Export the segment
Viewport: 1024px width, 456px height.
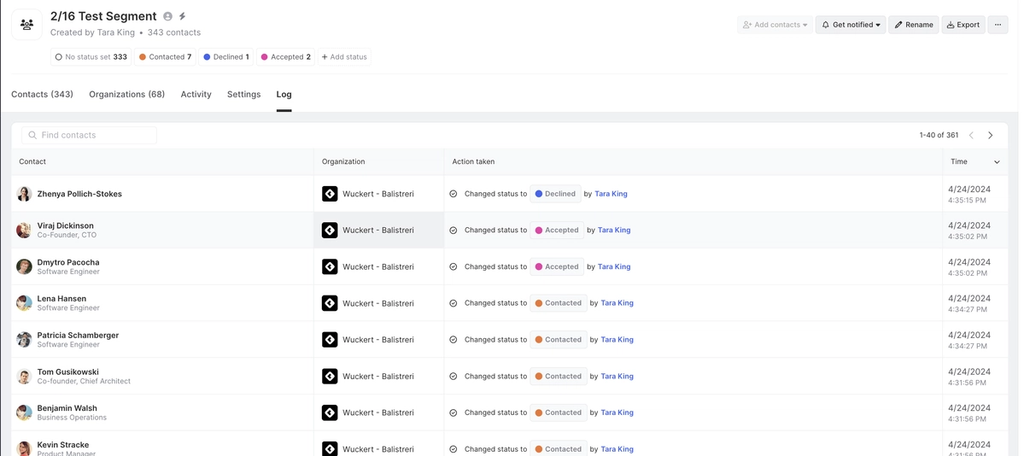[x=963, y=25]
